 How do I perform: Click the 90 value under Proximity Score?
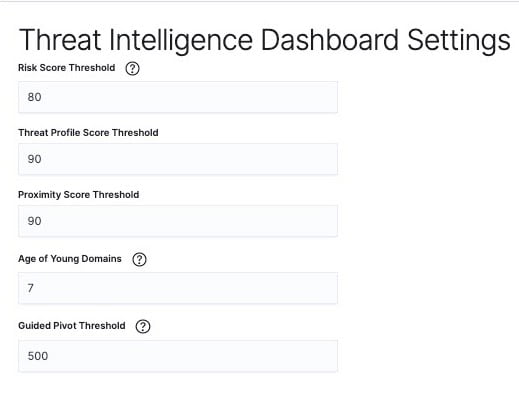[x=35, y=221]
